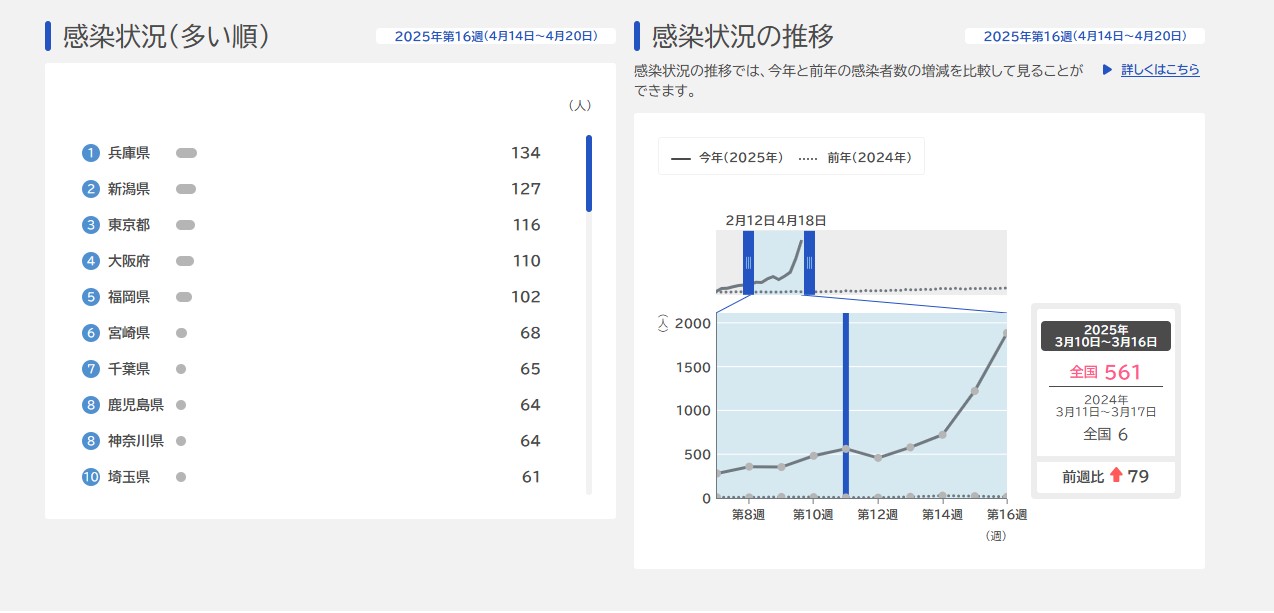The width and height of the screenshot is (1274, 613).
Task: Click the blue week marker bar in chart
Action: pyautogui.click(x=846, y=405)
